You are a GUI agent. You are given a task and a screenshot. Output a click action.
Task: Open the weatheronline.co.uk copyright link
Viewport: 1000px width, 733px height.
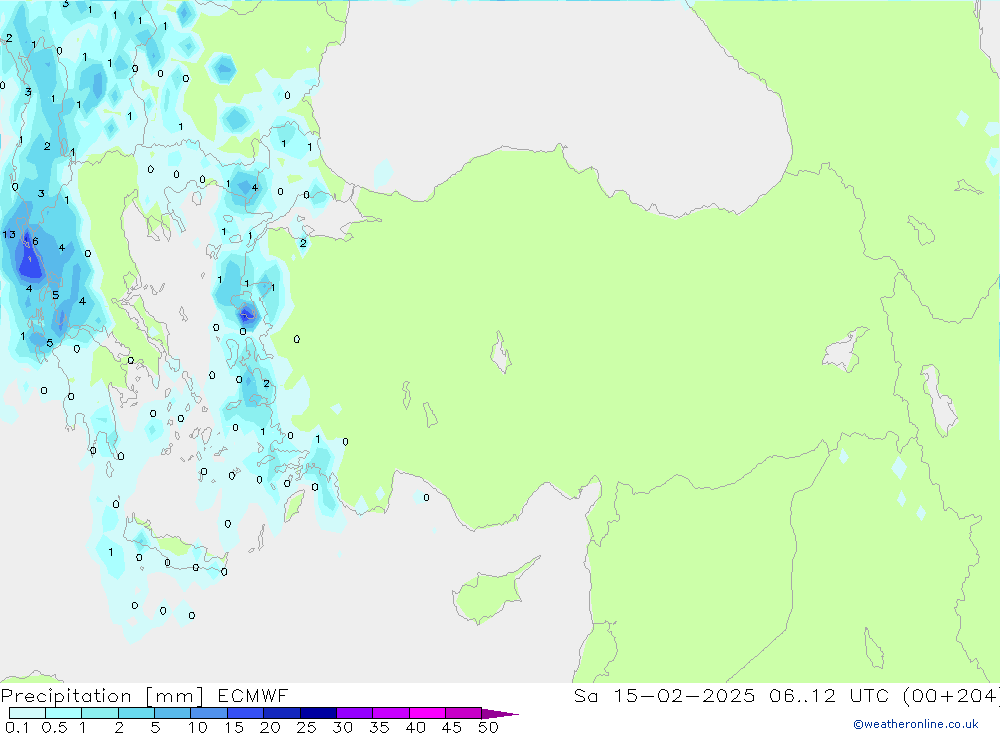(916, 724)
